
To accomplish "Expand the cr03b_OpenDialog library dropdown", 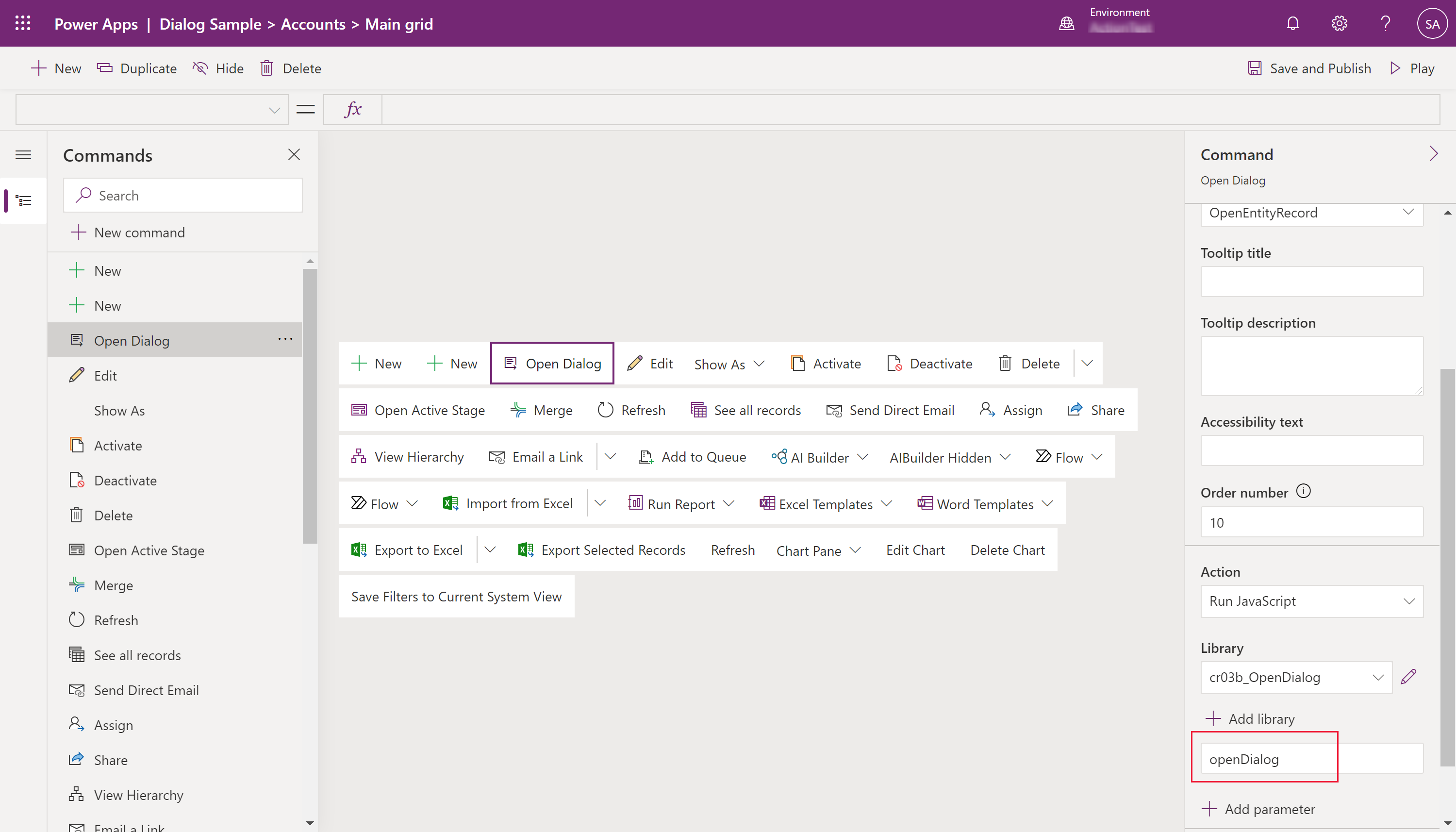I will pyautogui.click(x=1378, y=677).
